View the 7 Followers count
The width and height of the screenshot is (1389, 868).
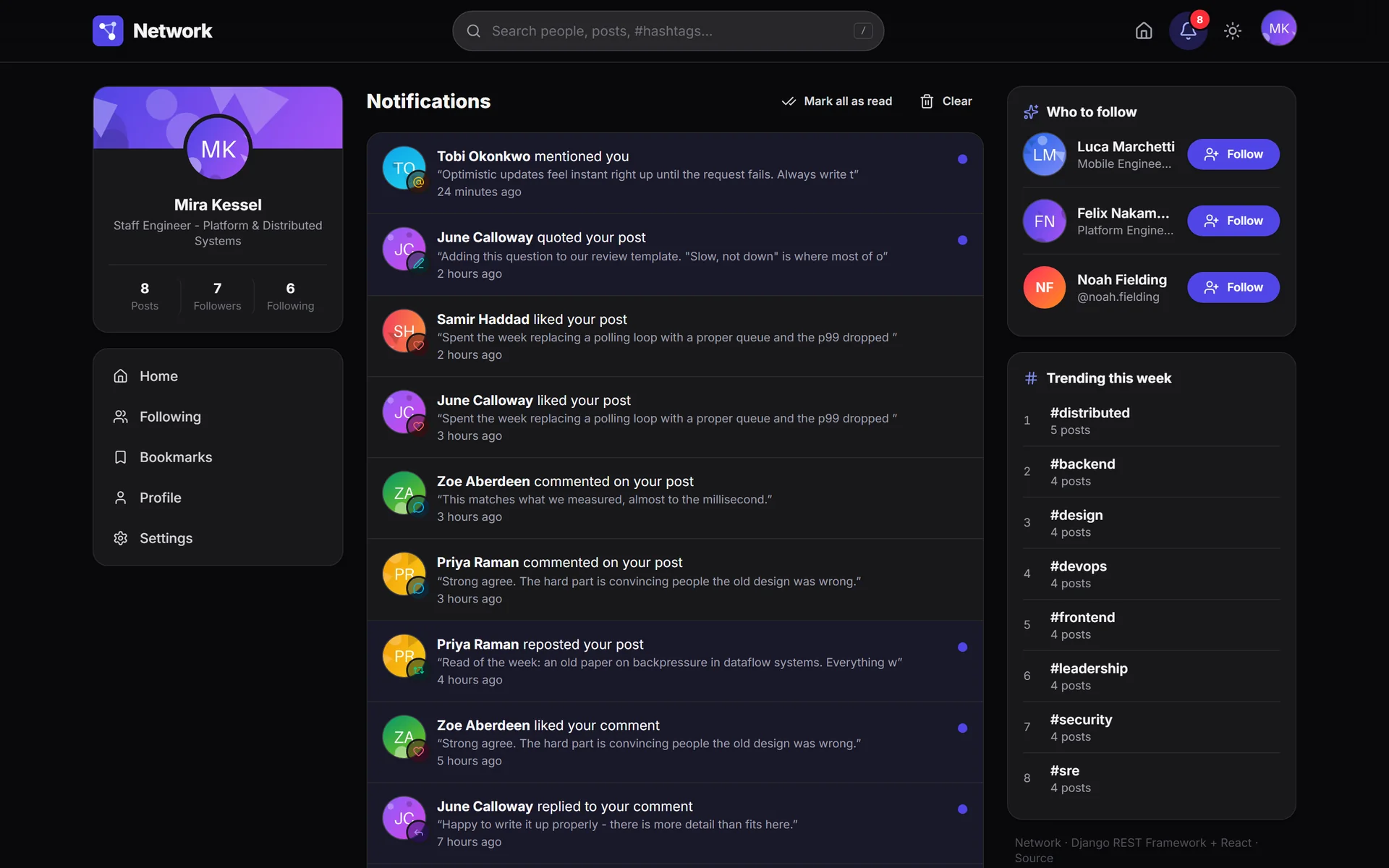(x=217, y=296)
